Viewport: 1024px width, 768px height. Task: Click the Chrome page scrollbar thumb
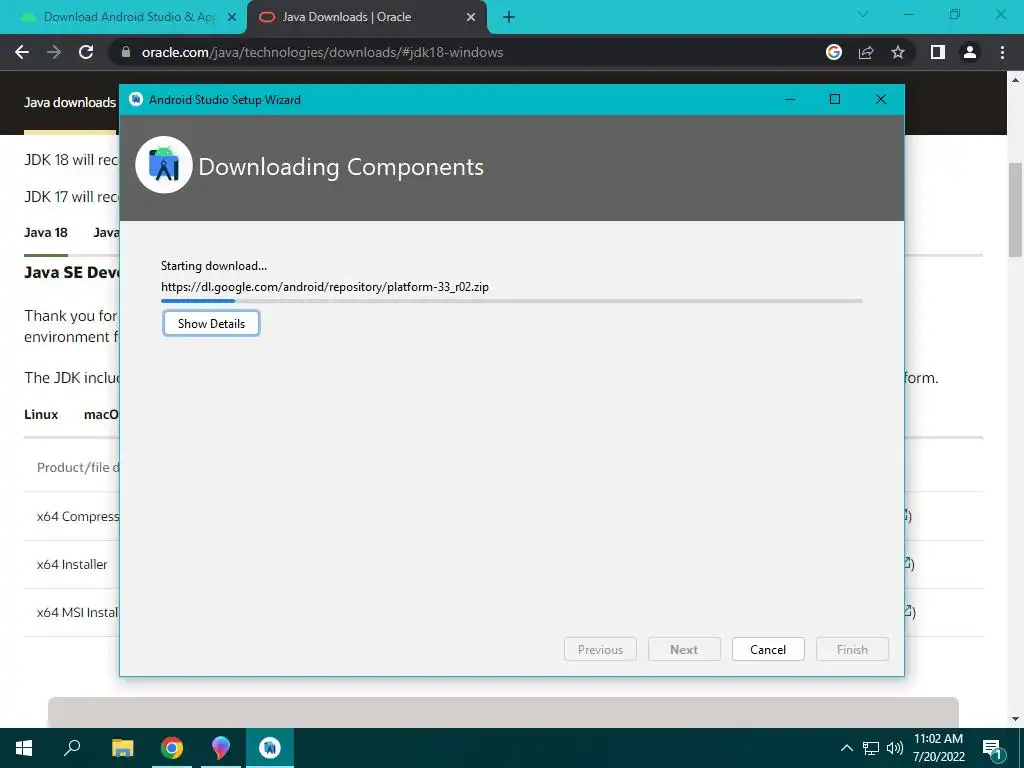coord(1016,209)
